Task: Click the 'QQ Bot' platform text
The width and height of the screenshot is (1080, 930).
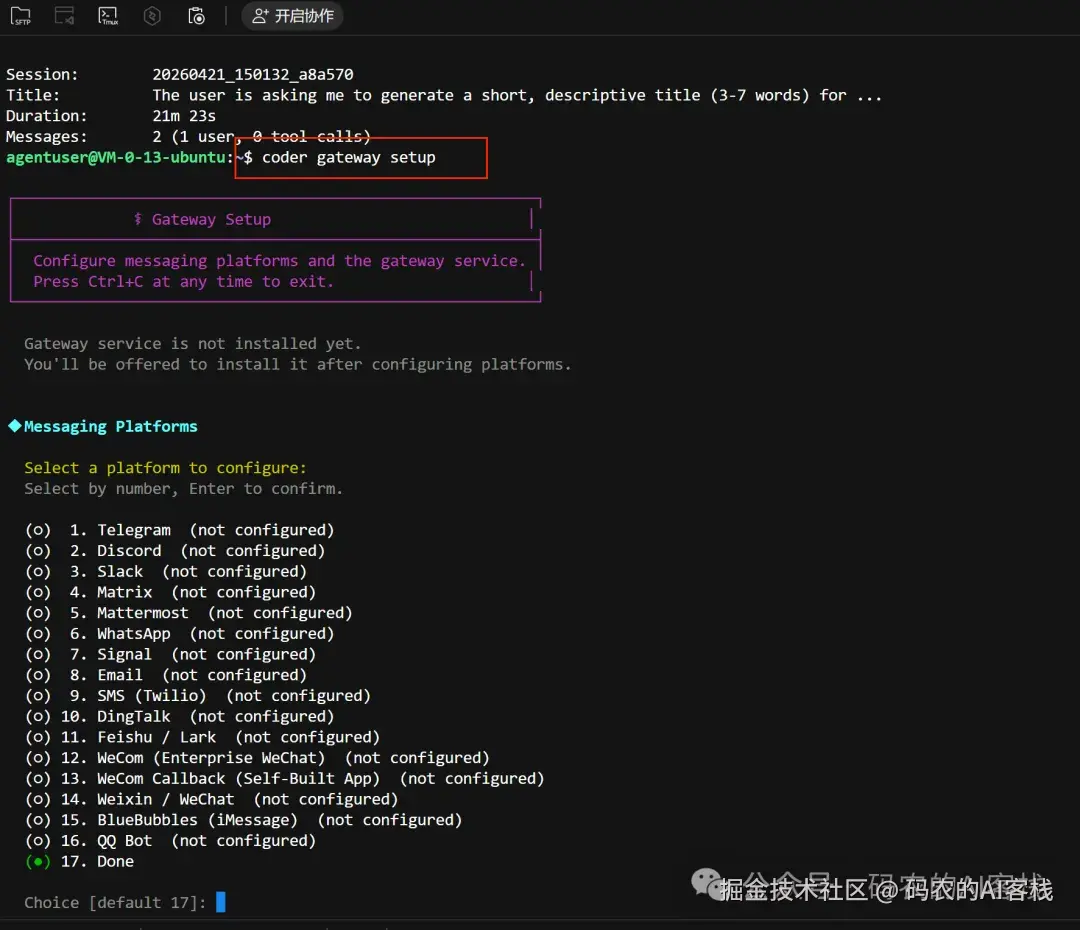Action: click(x=124, y=840)
